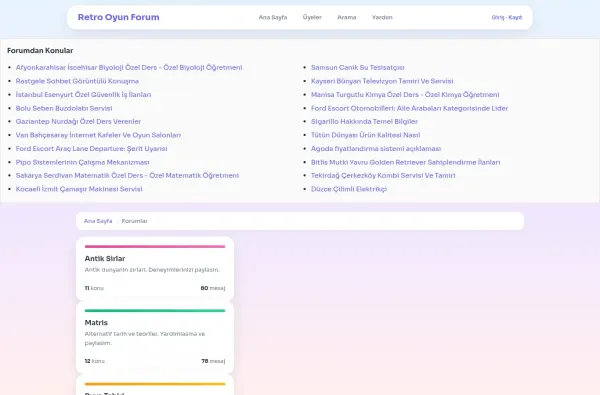Open the Yardım nav item

click(382, 17)
